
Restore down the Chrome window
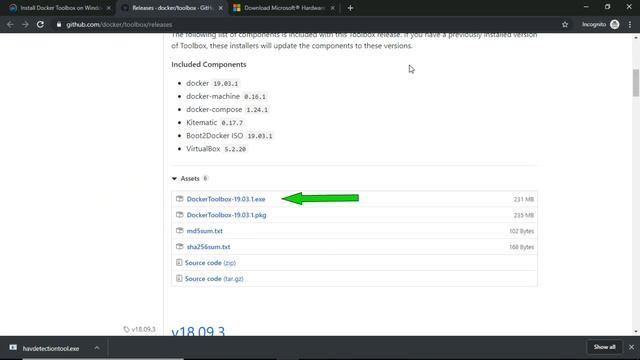tap(607, 7)
